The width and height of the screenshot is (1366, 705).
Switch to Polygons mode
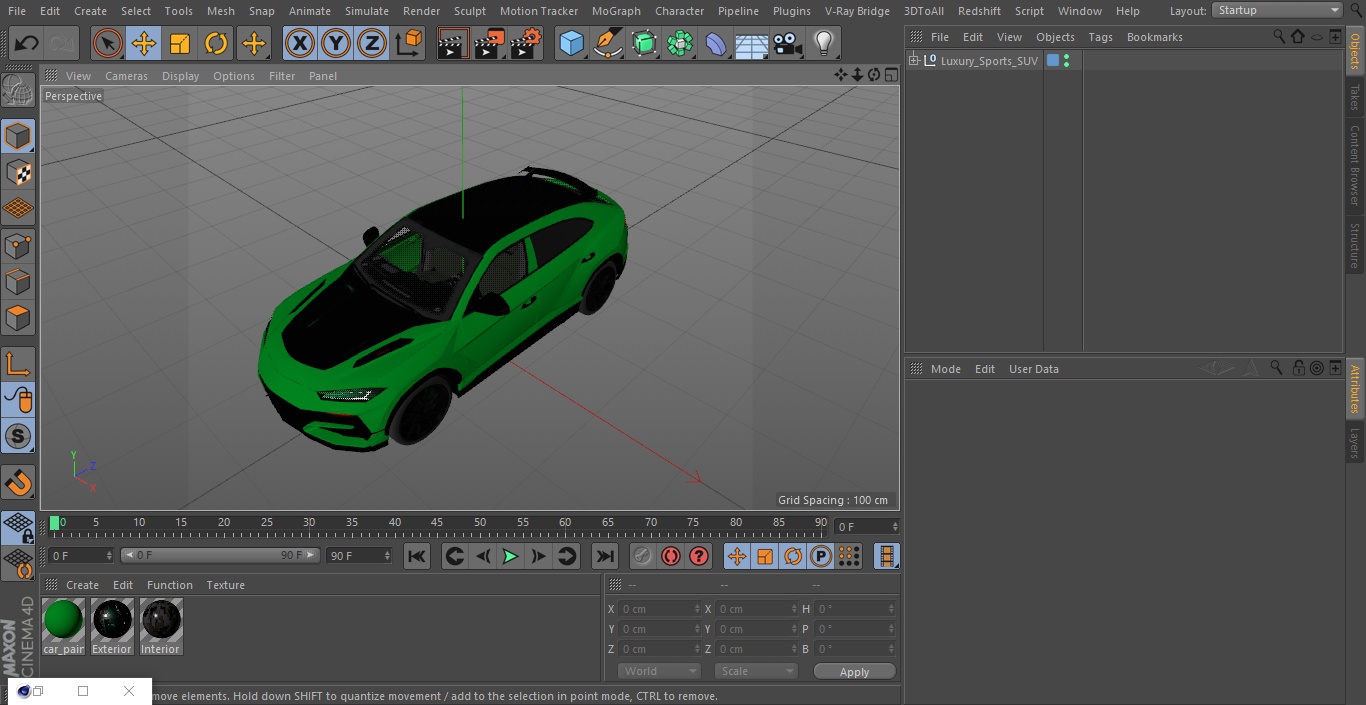pos(18,318)
